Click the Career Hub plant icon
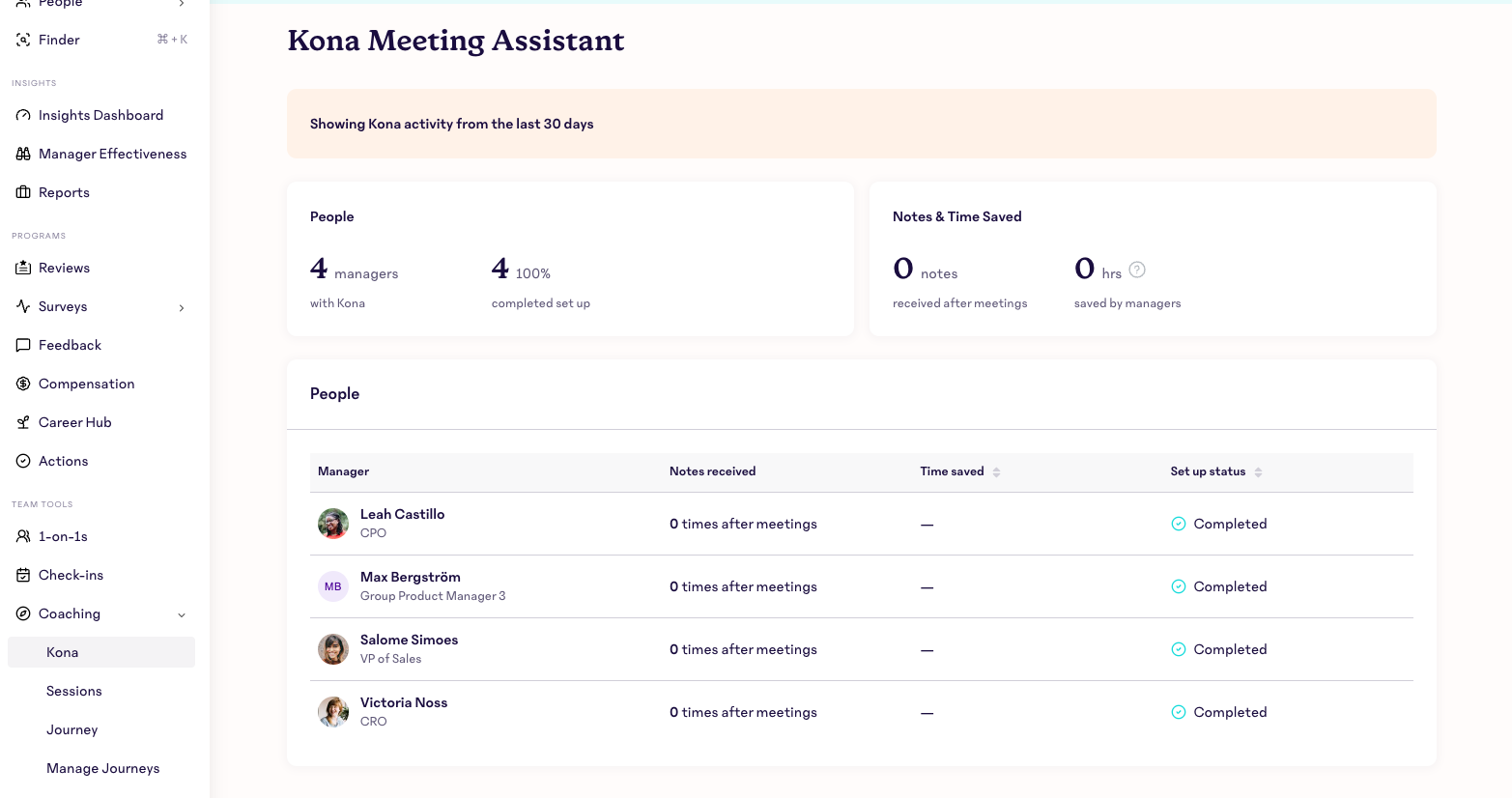Image resolution: width=1512 pixels, height=798 pixels. pos(23,422)
